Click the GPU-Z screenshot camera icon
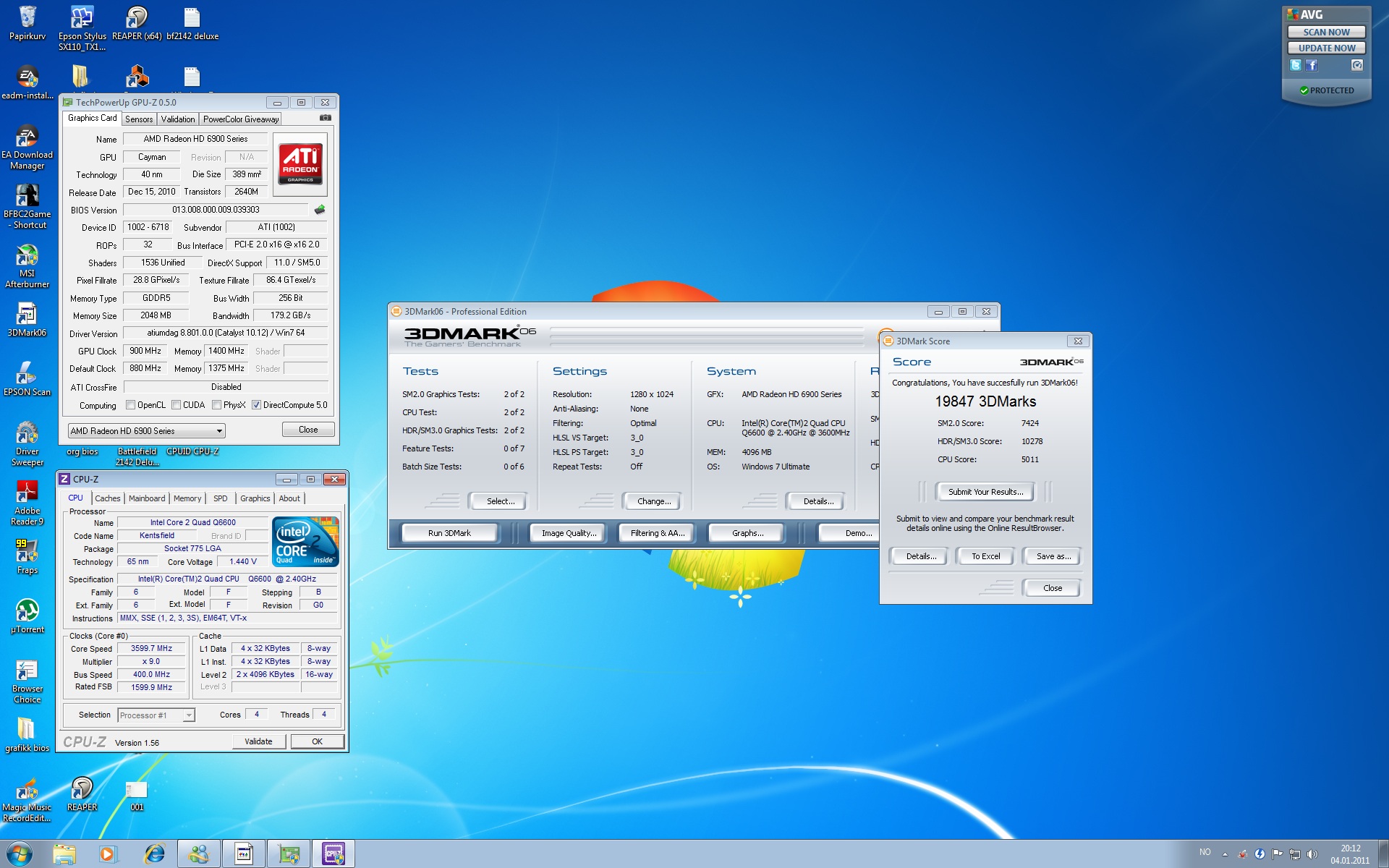This screenshot has width=1389, height=868. click(326, 118)
